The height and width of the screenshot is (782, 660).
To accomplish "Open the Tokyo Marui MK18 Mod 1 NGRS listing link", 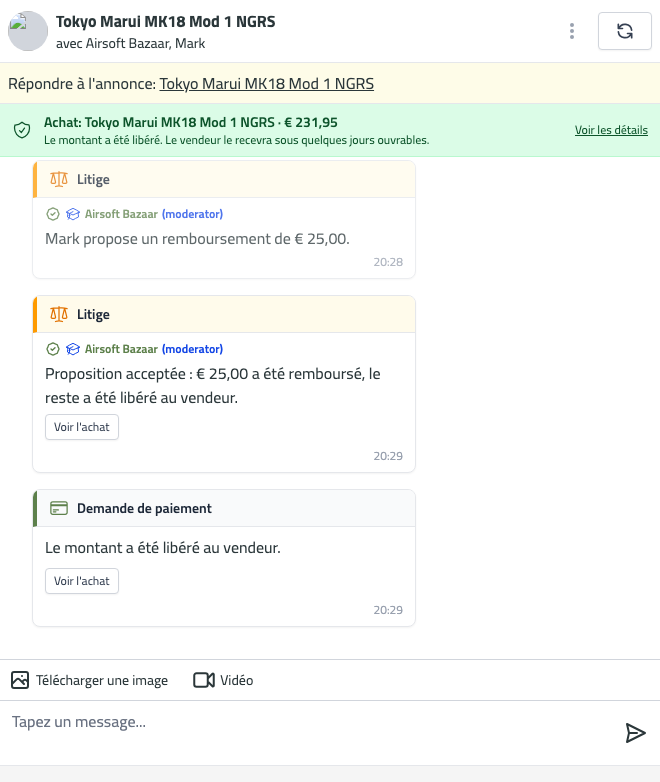I will 266,83.
